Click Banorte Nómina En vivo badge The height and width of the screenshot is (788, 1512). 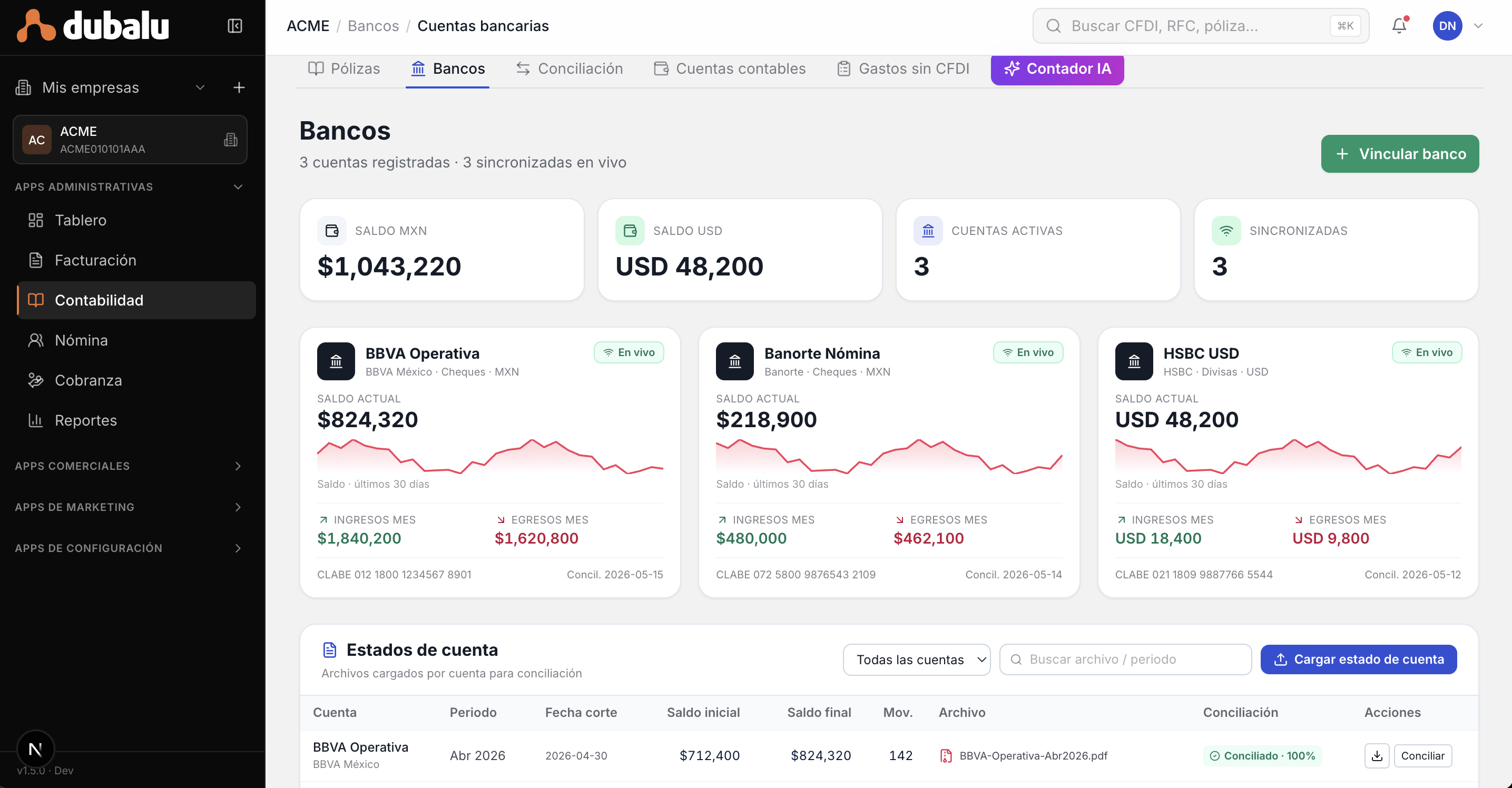tap(1028, 352)
